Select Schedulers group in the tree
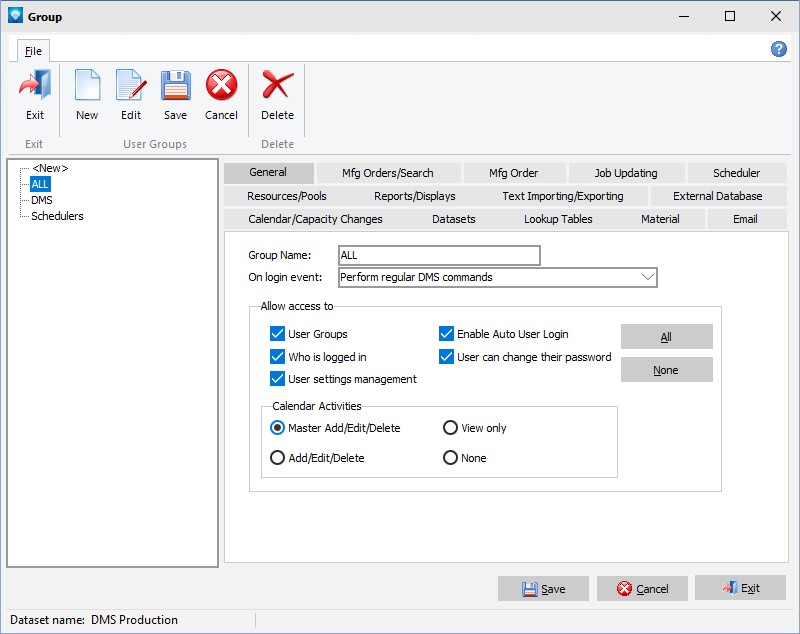The width and height of the screenshot is (800, 634). point(57,216)
